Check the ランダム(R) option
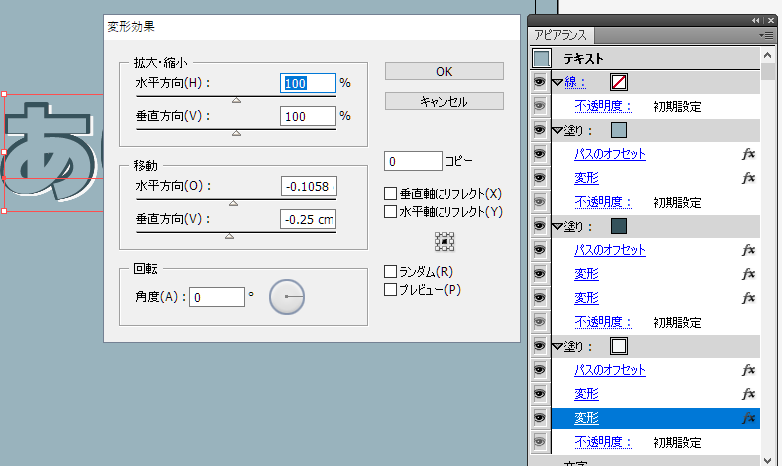Screen dimensions: 782x466 [x=391, y=272]
